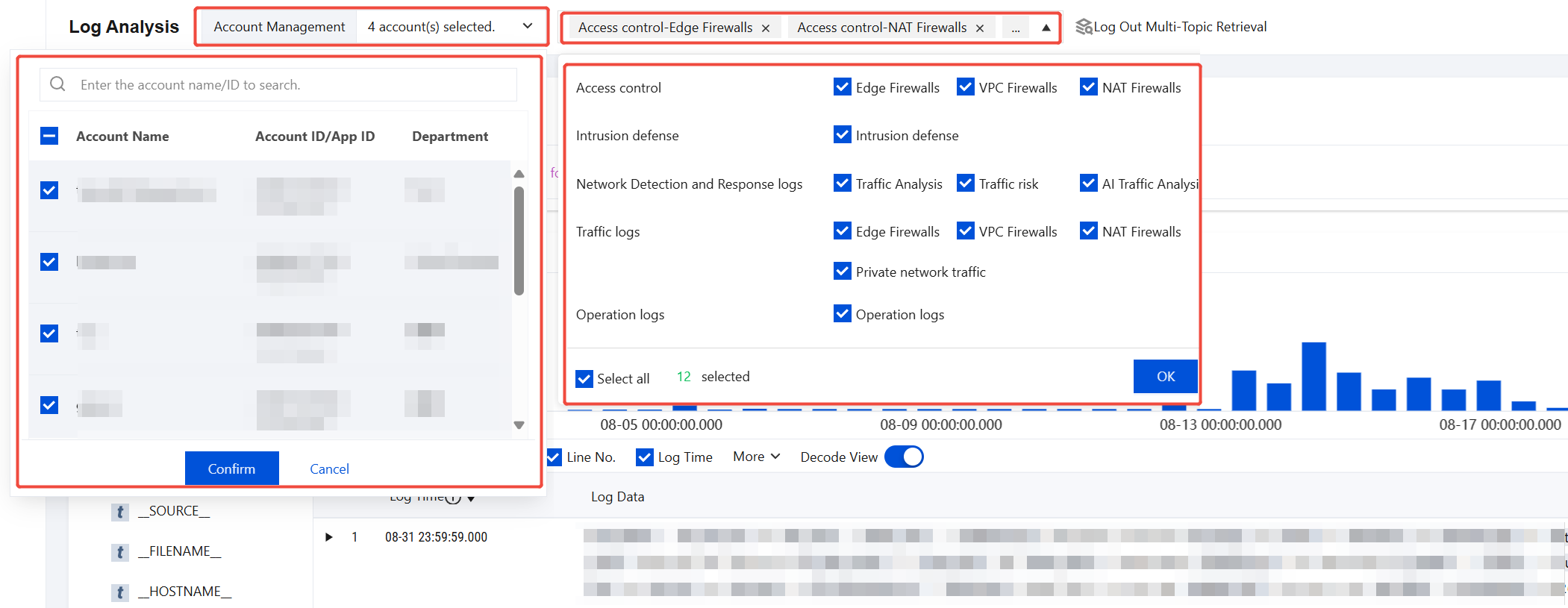Click the text-type icon beside __FILENAME__

click(x=119, y=552)
